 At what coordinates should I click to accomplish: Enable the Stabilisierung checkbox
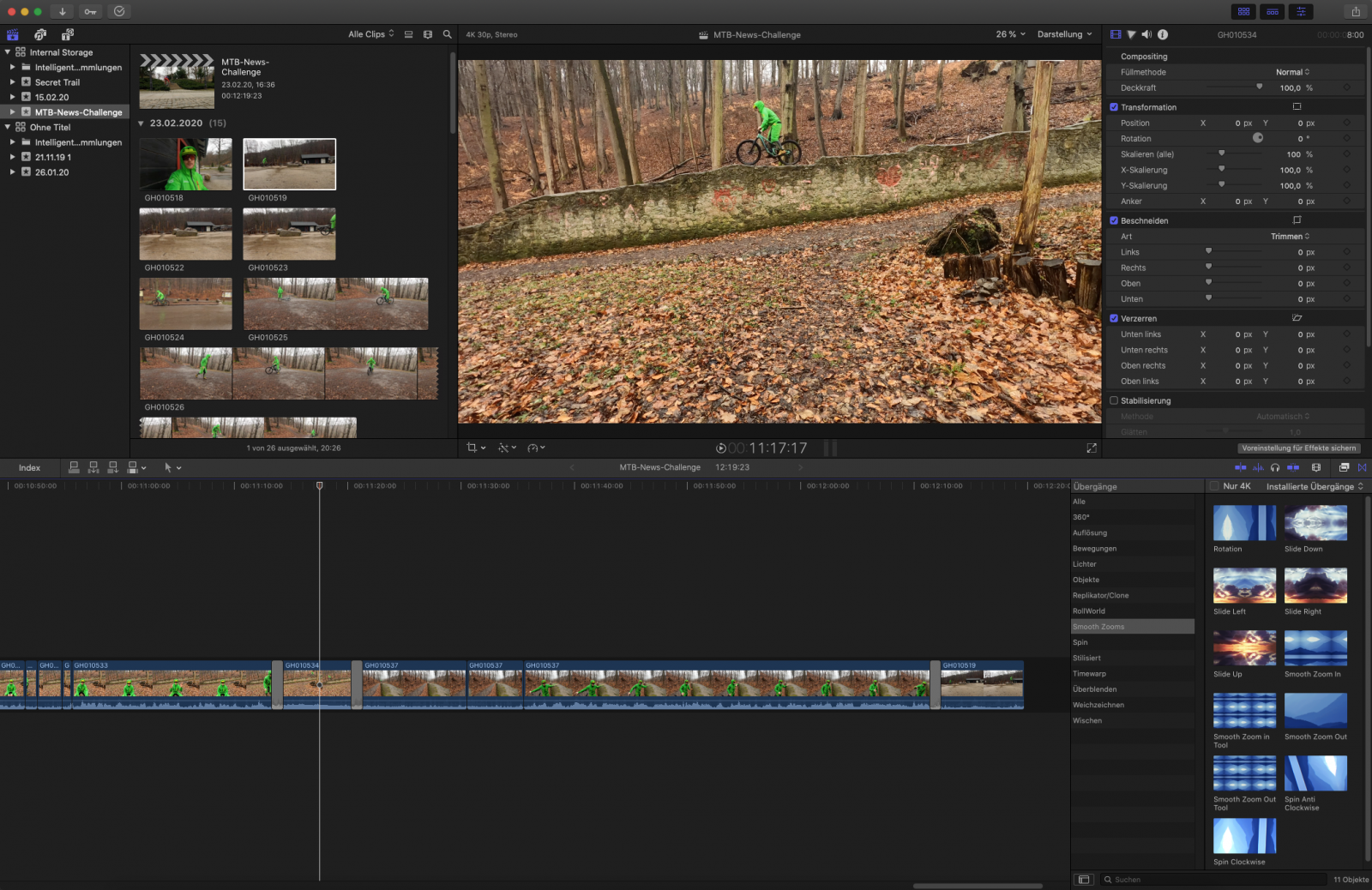click(1114, 400)
